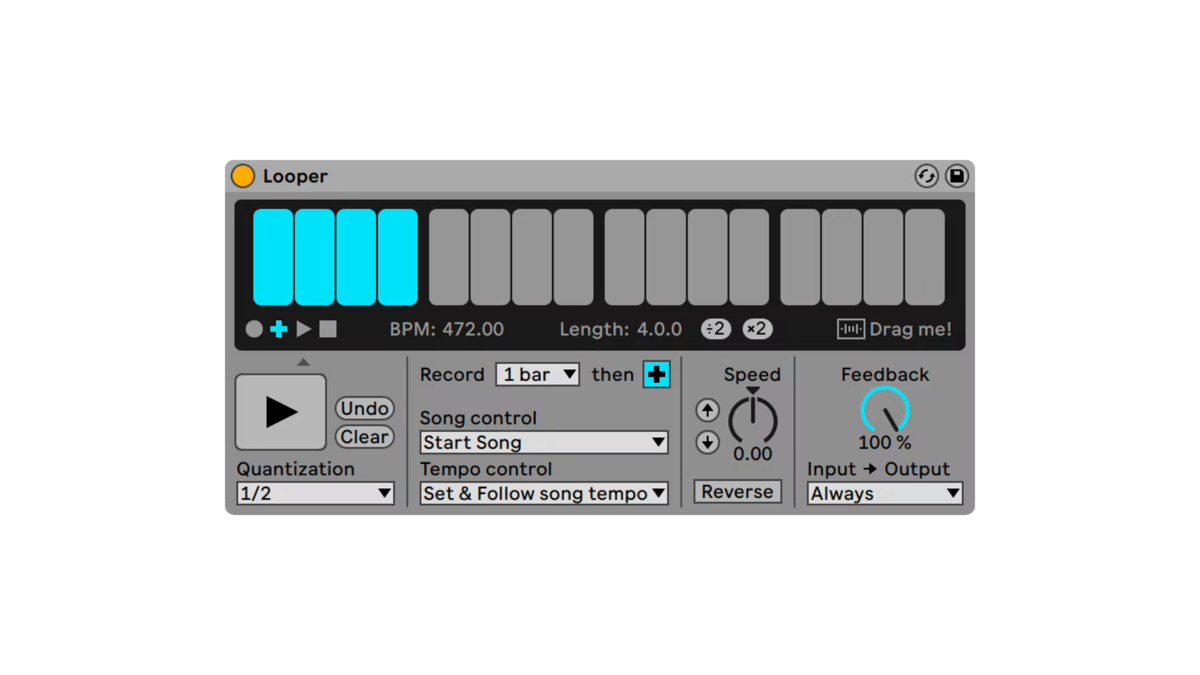Click the Feedback knob

(x=885, y=410)
